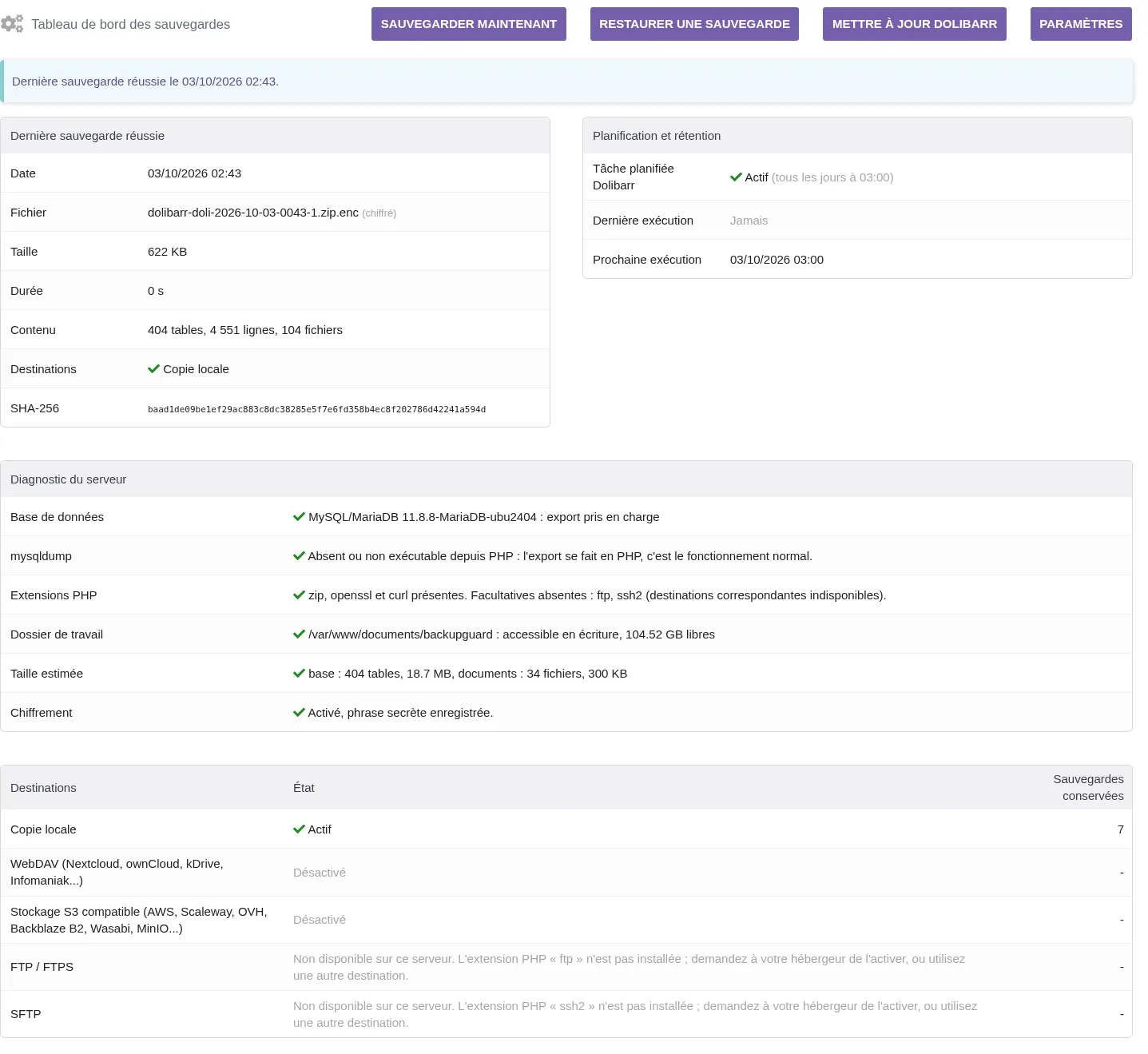Click the checkmark in the Chiffrement row
This screenshot has width=1148, height=1054.
299,713
